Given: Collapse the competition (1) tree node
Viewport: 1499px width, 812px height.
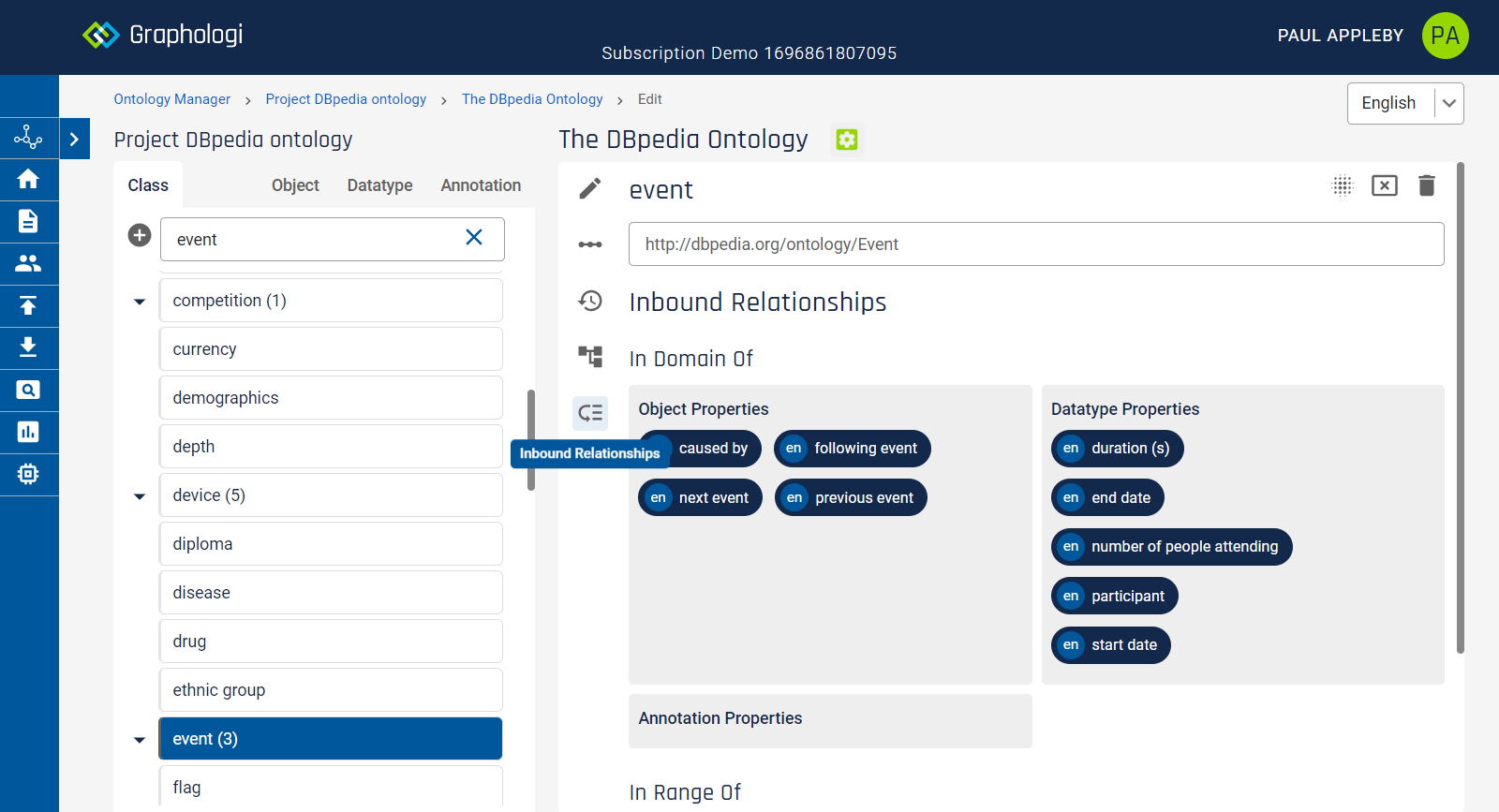Looking at the screenshot, I should [x=140, y=302].
